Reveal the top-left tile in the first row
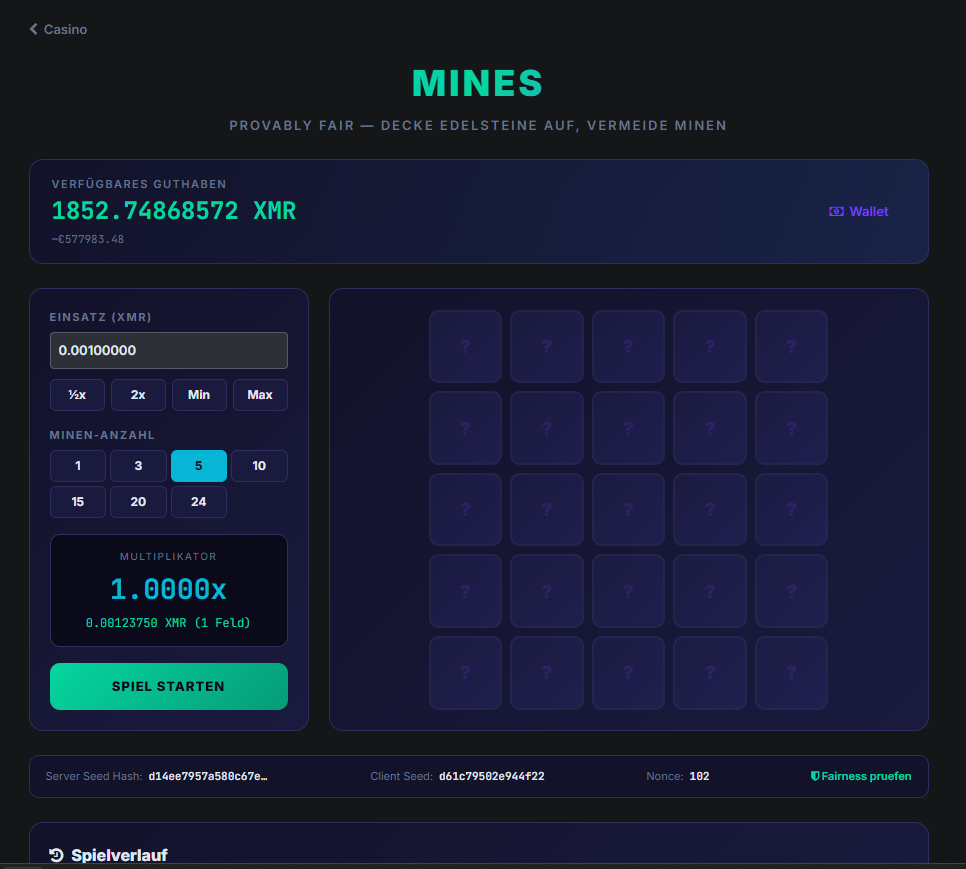This screenshot has width=966, height=869. pyautogui.click(x=465, y=347)
